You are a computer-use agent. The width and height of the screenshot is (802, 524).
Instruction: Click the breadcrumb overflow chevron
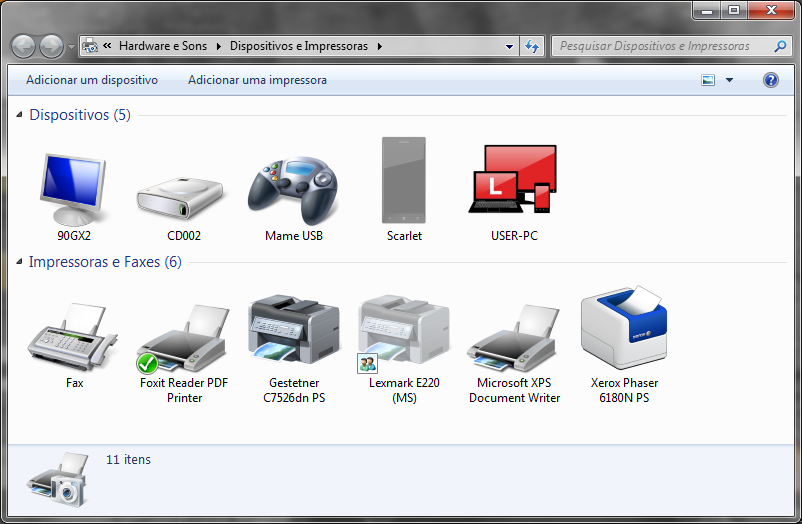(x=107, y=46)
